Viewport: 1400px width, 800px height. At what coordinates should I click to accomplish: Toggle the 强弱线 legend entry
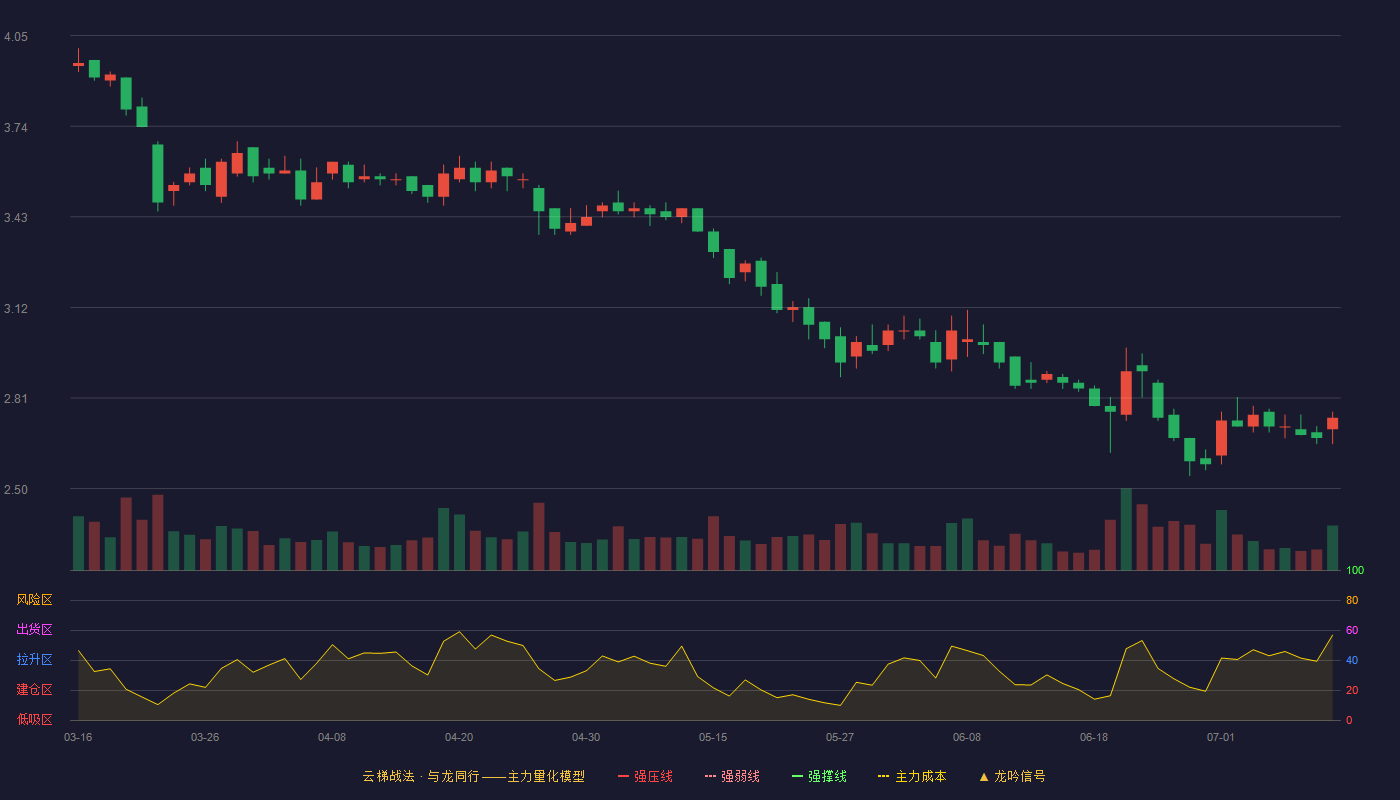(732, 776)
